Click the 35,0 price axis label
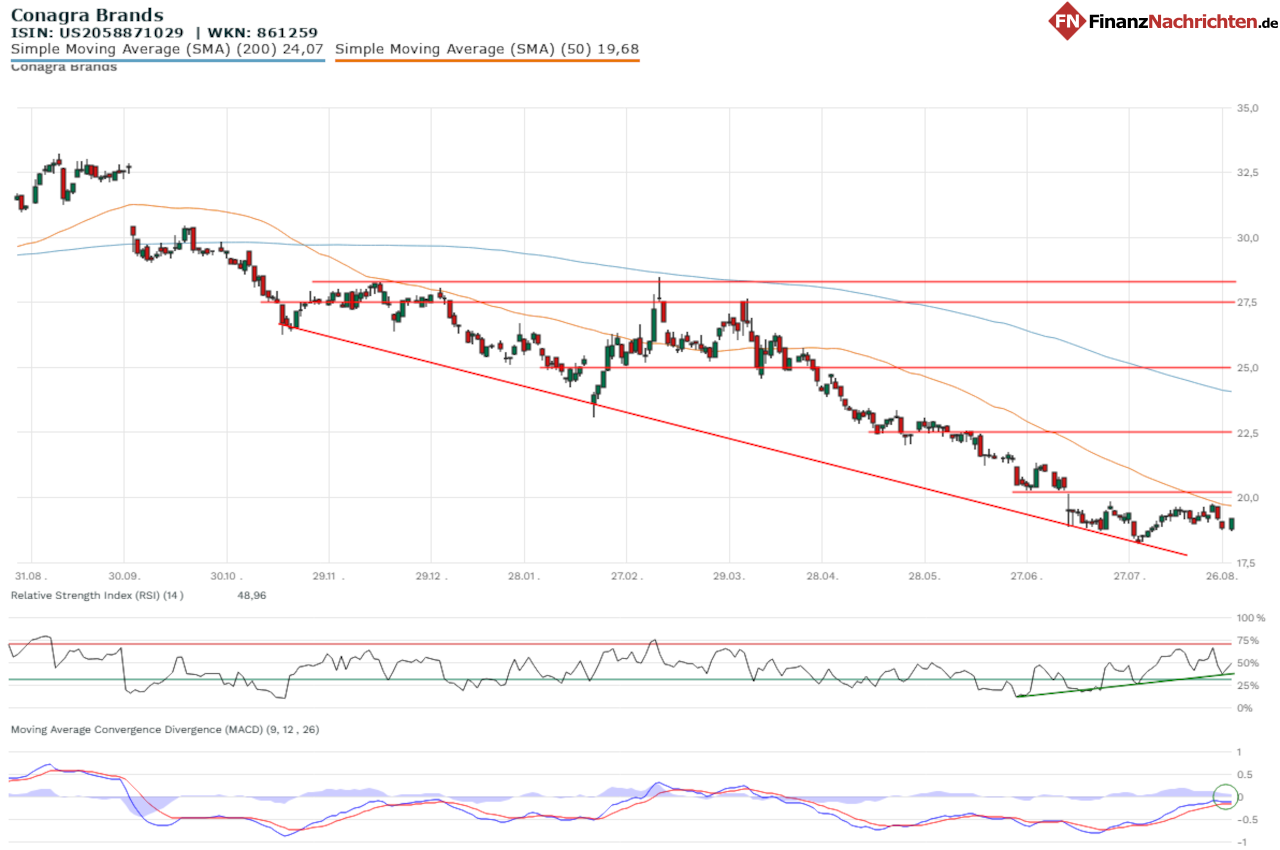The height and width of the screenshot is (850, 1280). pos(1246,108)
